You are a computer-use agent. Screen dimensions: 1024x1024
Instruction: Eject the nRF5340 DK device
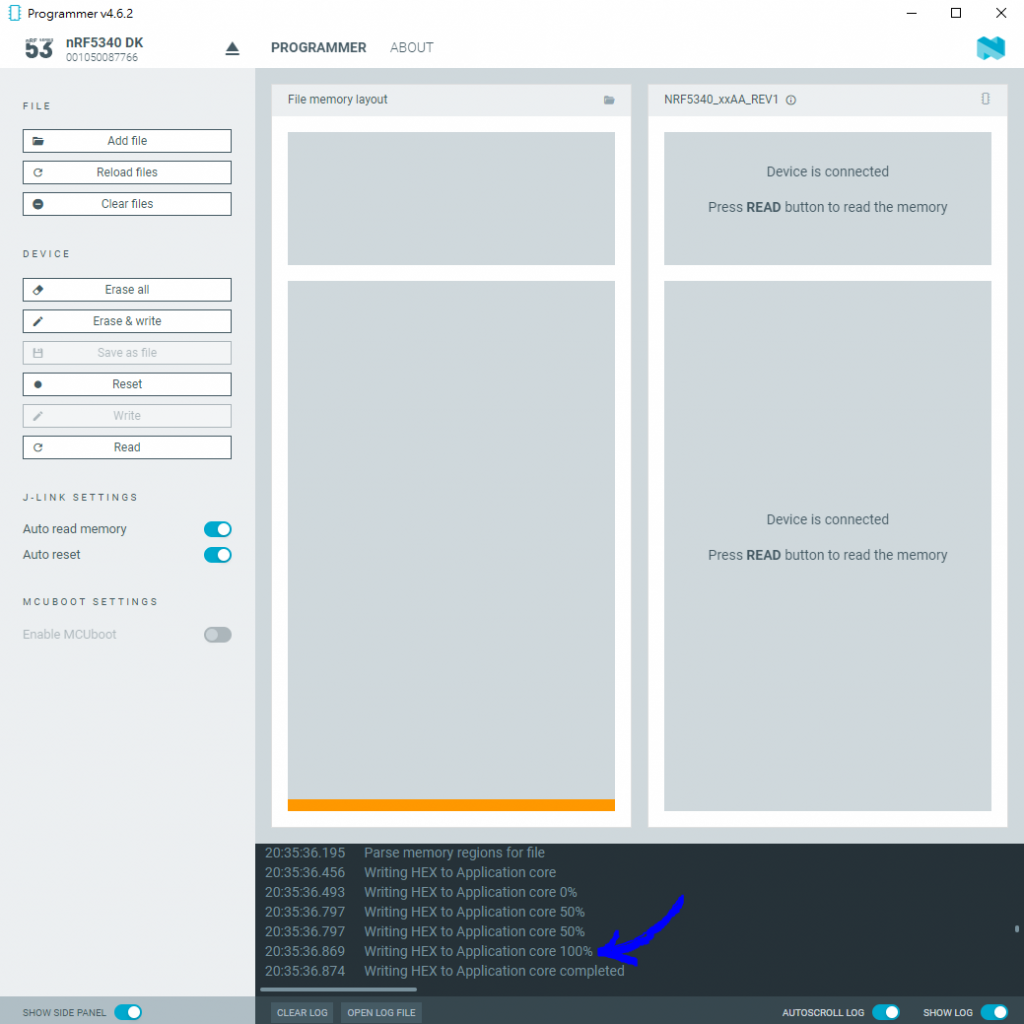232,48
